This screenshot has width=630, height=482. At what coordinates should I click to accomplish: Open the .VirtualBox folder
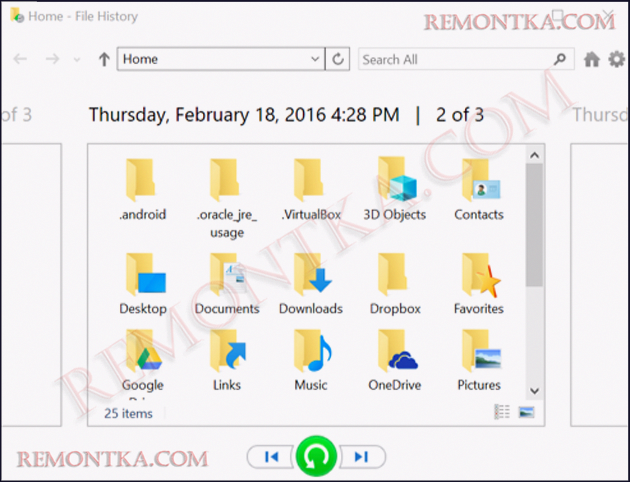pos(311,190)
